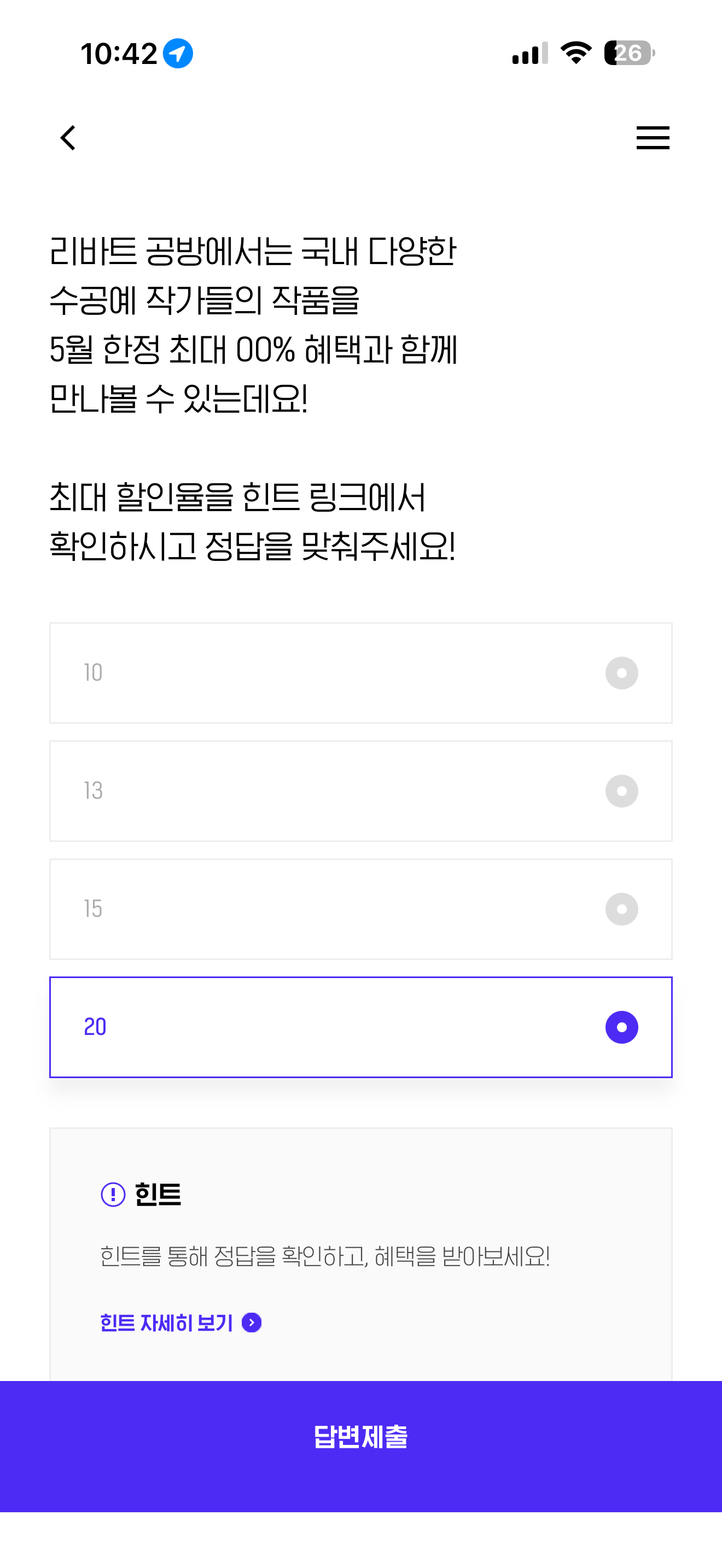Choose the answer option row labeled 10
722x1568 pixels.
(x=361, y=673)
